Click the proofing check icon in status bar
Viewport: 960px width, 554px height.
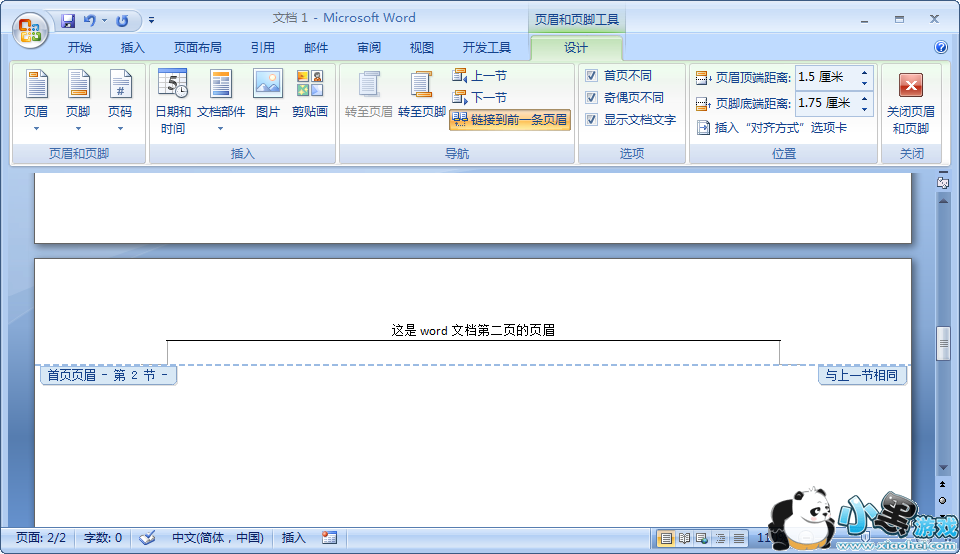[147, 538]
